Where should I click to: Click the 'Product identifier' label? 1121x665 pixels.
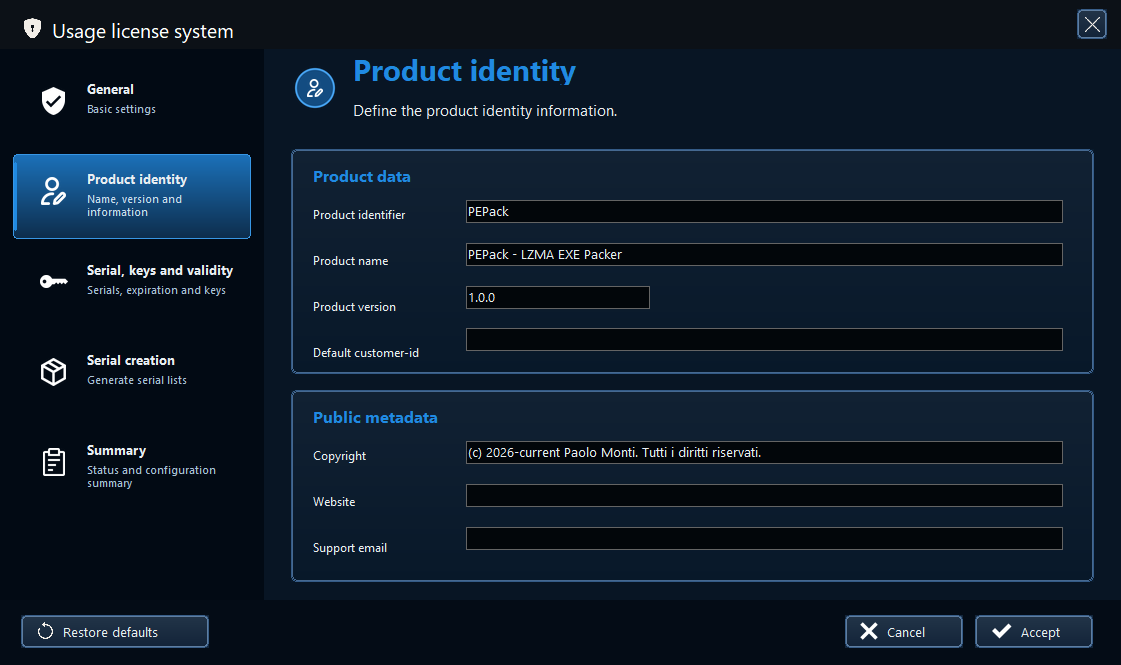pyautogui.click(x=359, y=215)
